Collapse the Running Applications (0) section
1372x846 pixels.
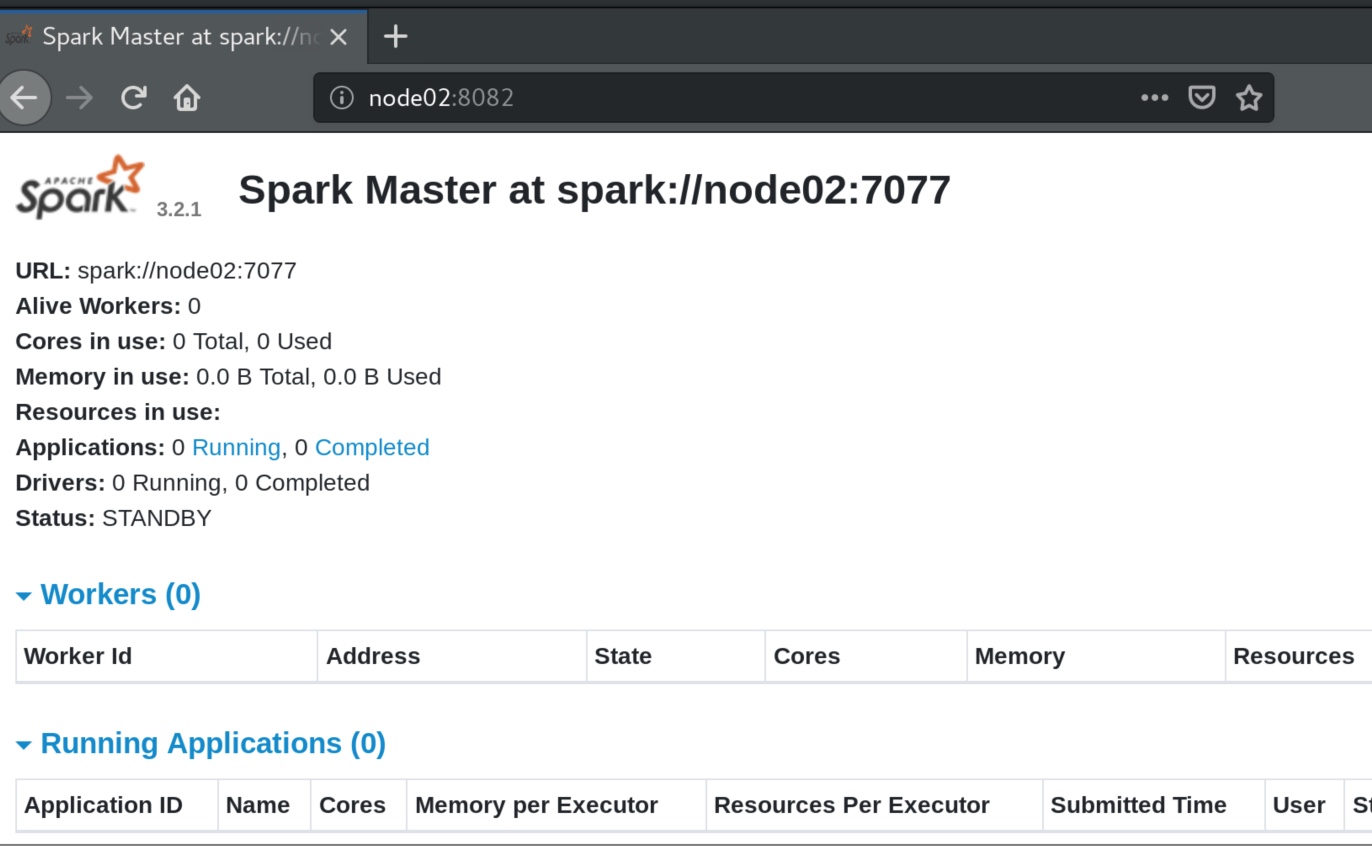pyautogui.click(x=201, y=743)
